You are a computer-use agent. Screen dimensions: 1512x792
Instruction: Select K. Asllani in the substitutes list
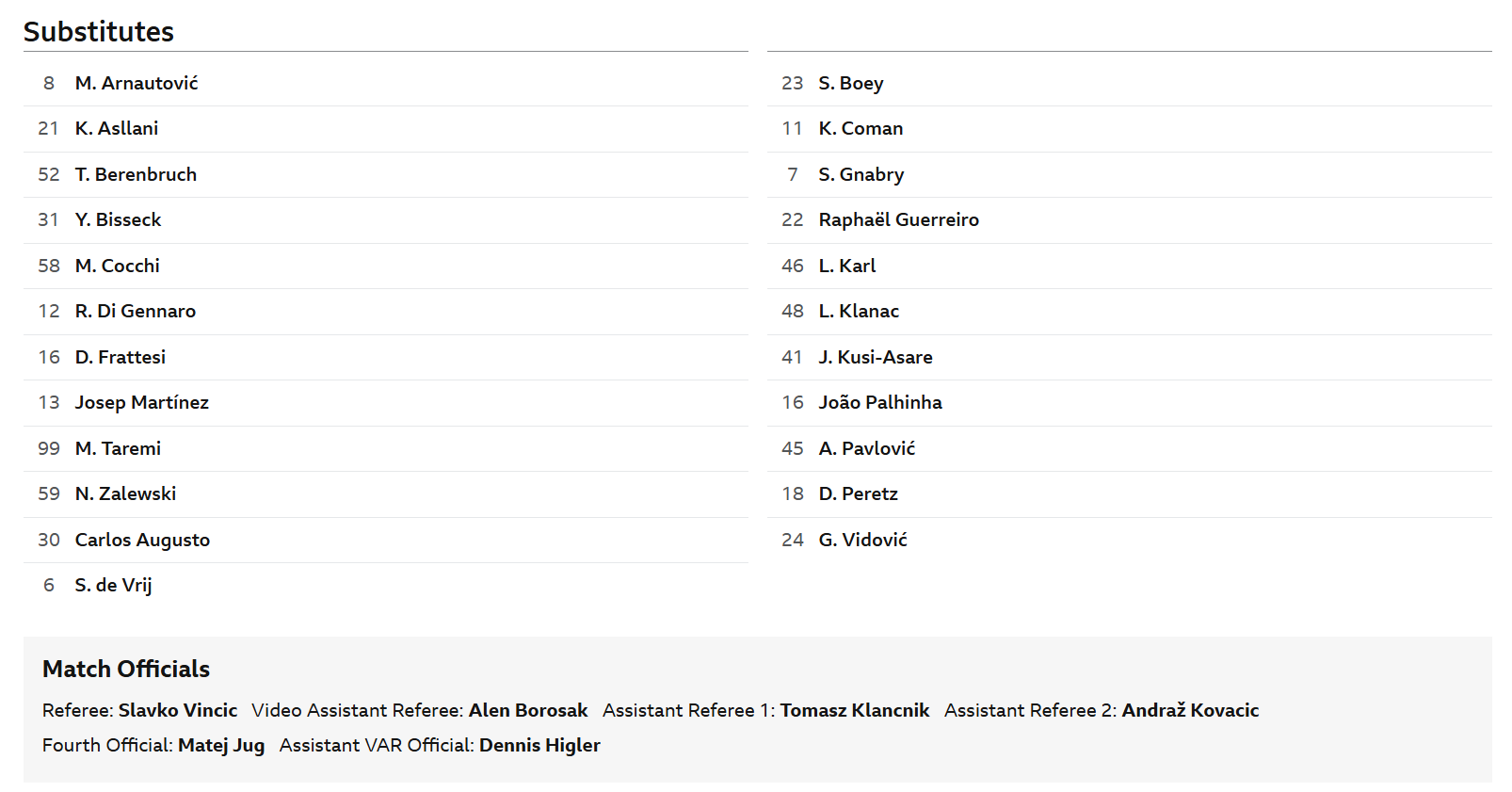coord(117,128)
